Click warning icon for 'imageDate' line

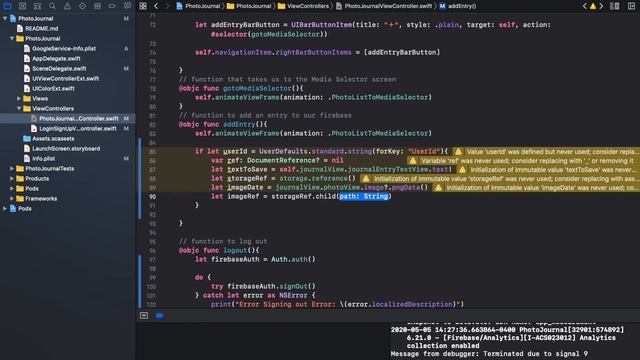coord(438,188)
